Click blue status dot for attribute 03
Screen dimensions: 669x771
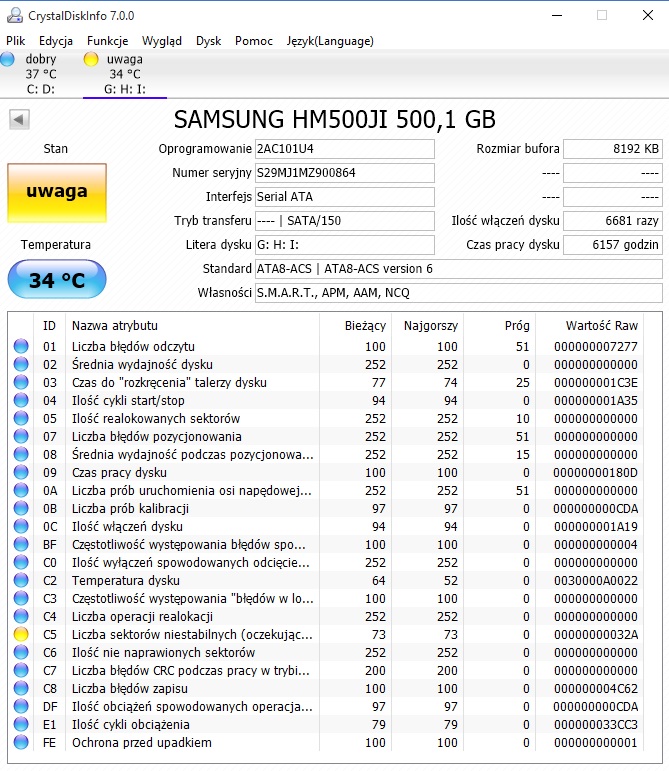click(x=21, y=382)
